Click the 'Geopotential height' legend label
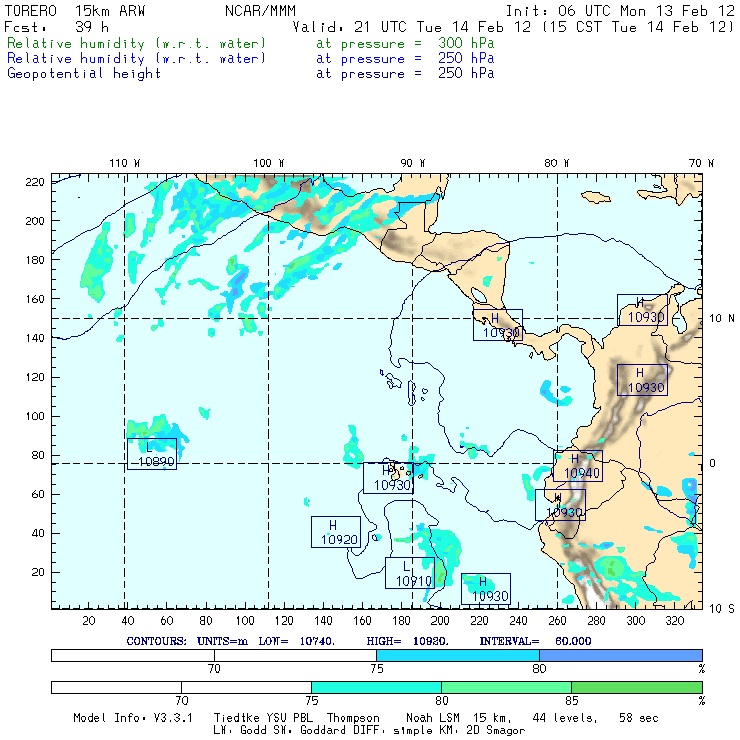Screen dimensions: 740x740 pos(84,74)
